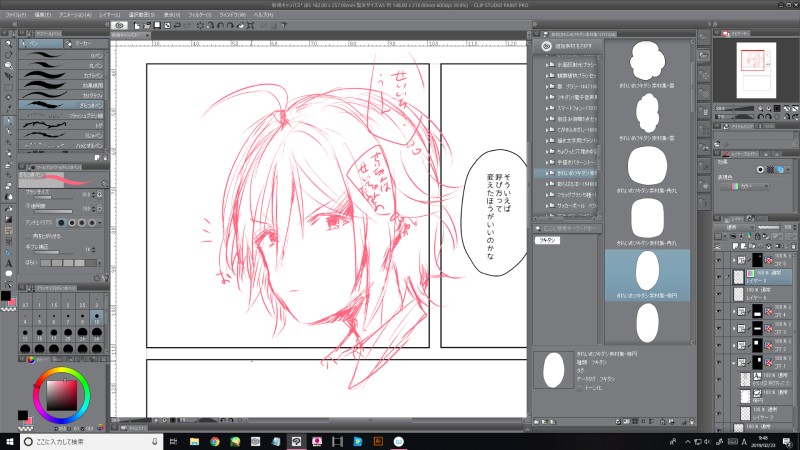Toggle visibility of the コマ 2 layer
The image size is (800, 450).
719,345
